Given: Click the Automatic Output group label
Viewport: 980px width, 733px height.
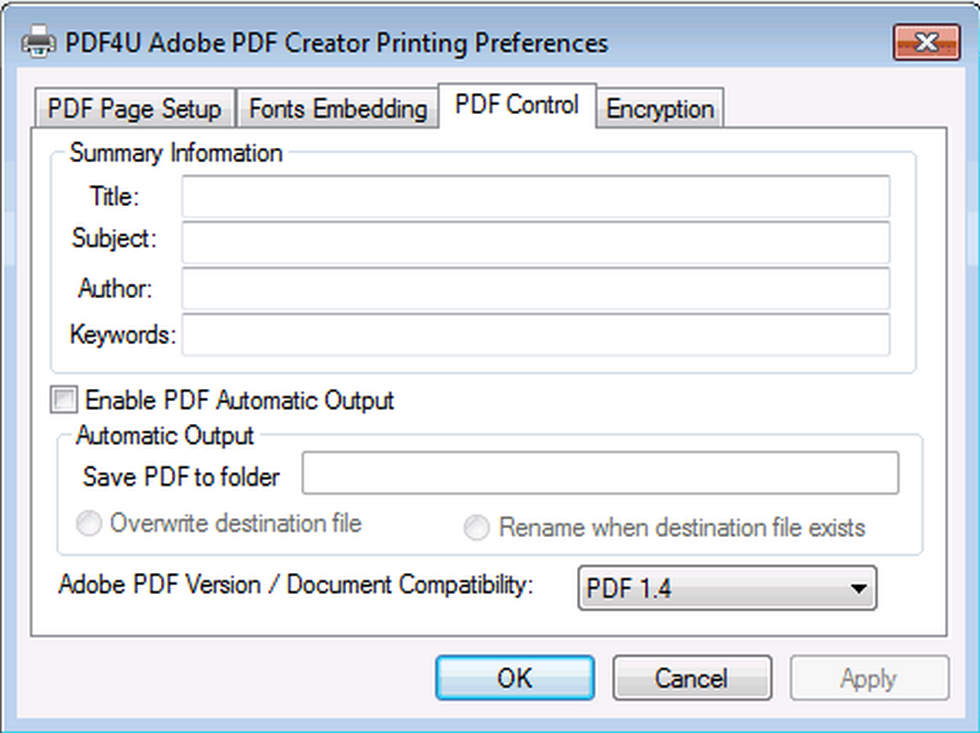Looking at the screenshot, I should point(164,436).
